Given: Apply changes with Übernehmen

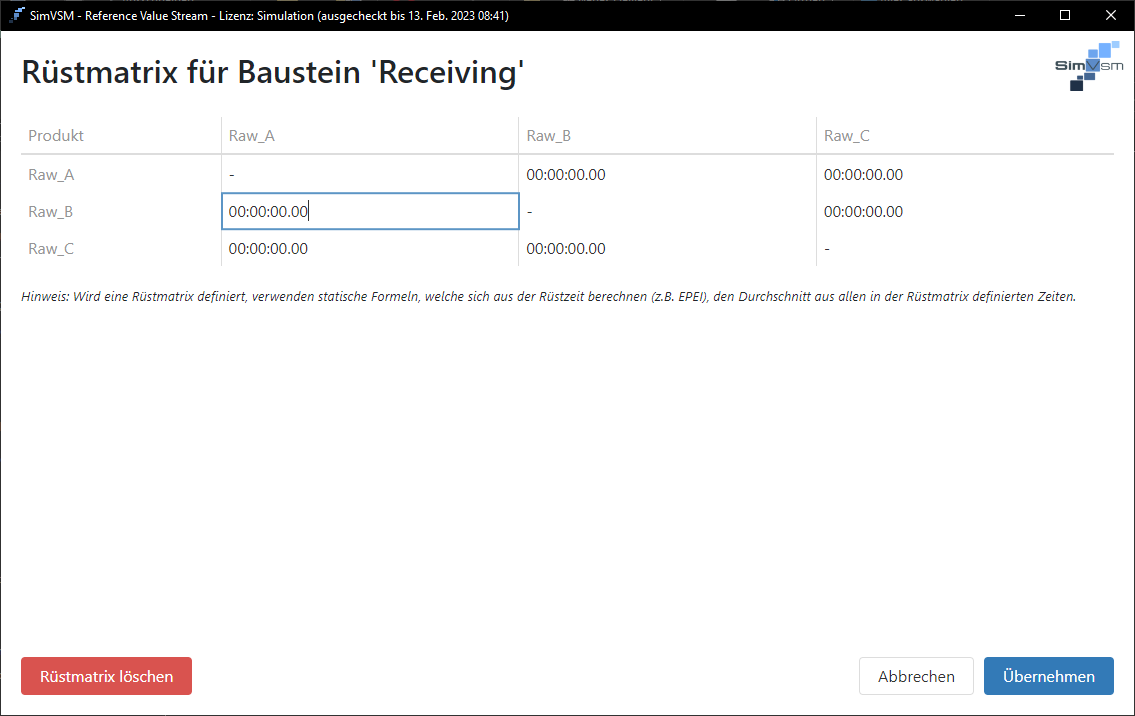Looking at the screenshot, I should tap(1048, 676).
